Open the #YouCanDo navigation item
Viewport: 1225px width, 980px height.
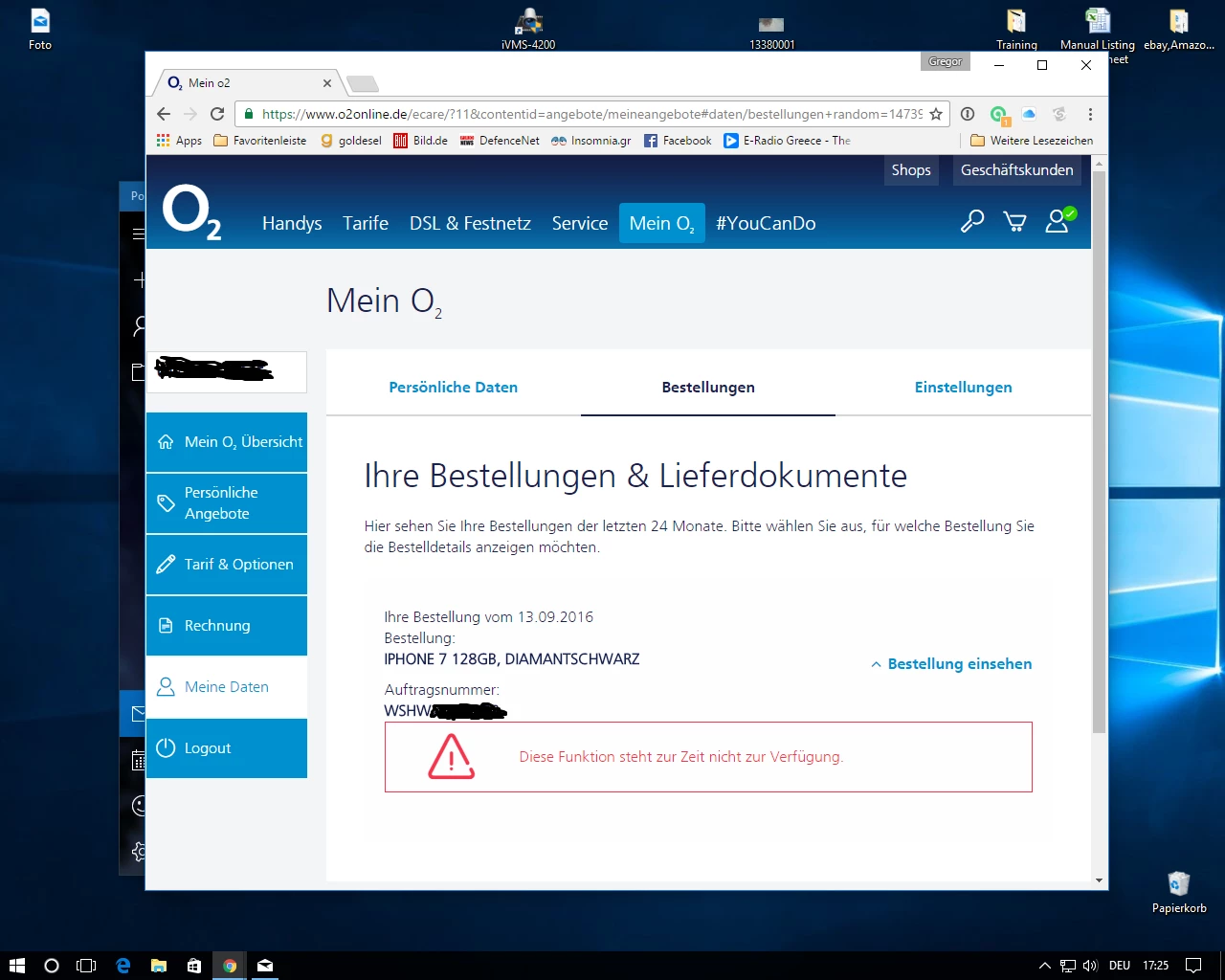coord(766,223)
